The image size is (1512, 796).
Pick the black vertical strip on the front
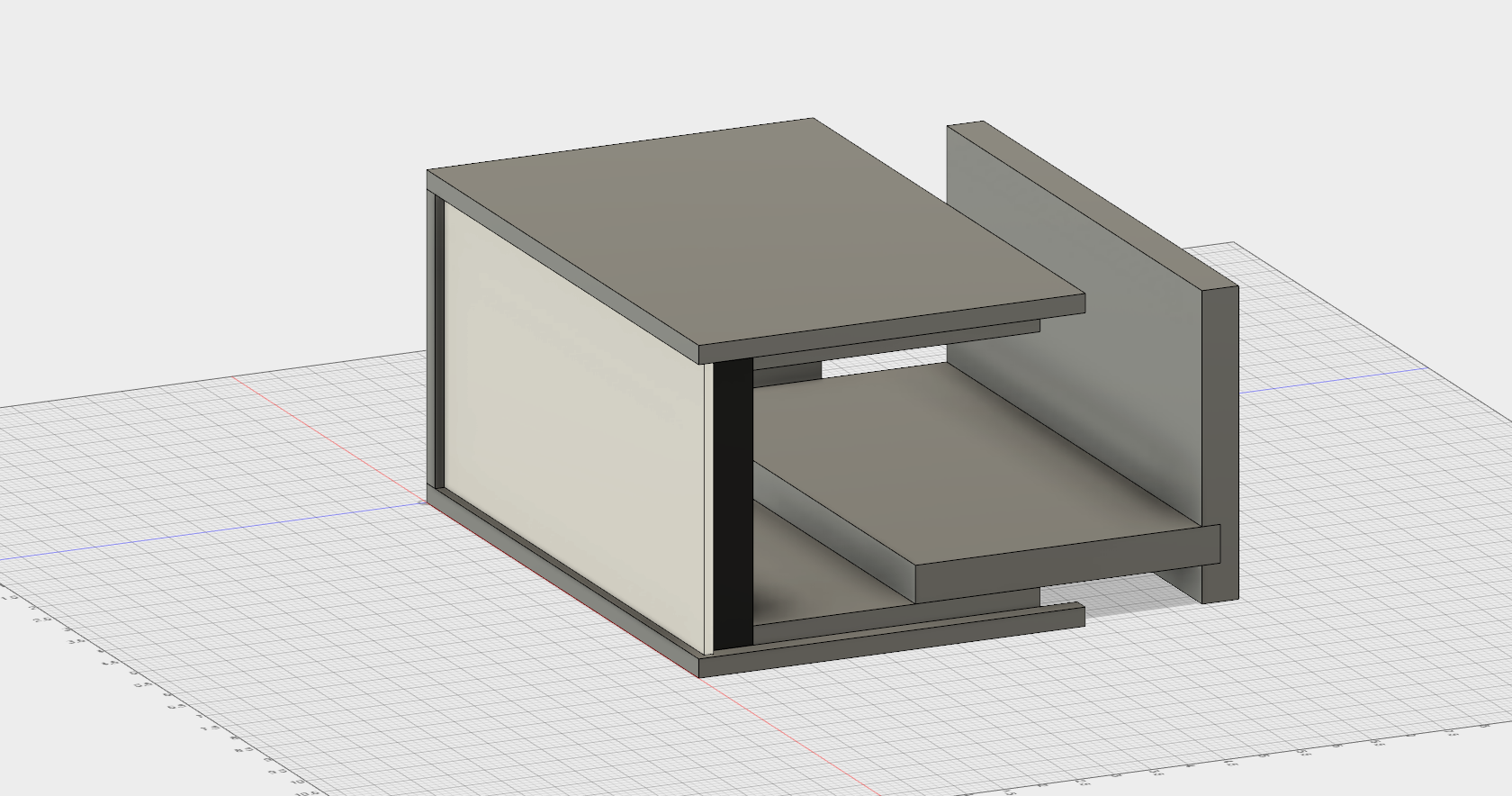[x=733, y=502]
